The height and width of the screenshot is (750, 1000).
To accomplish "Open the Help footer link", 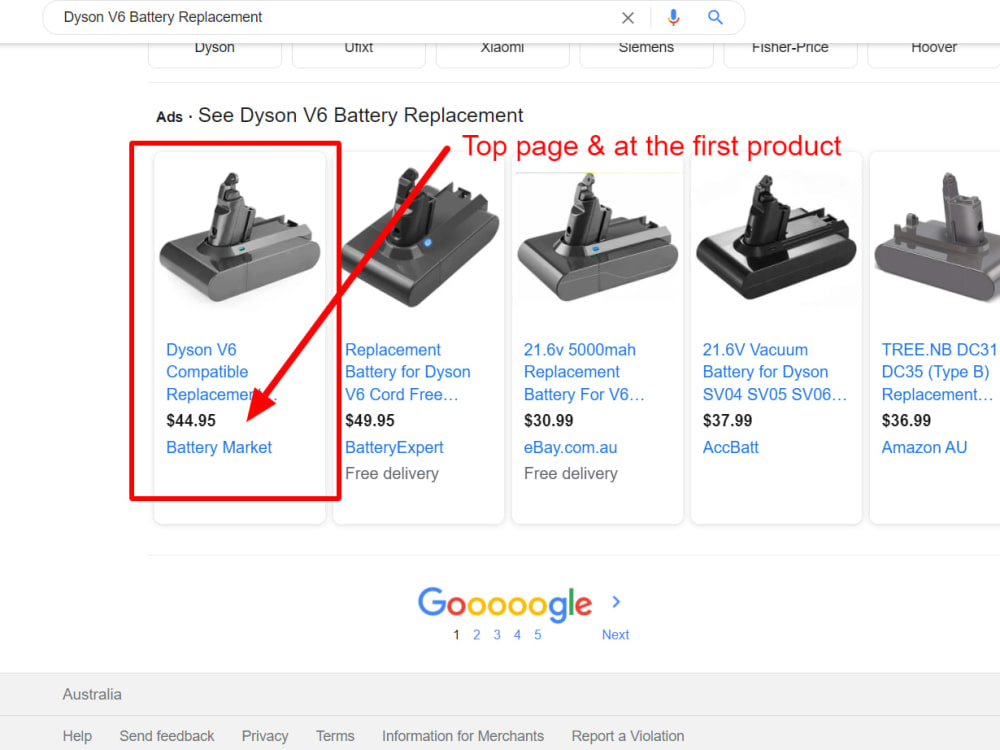I will (x=77, y=736).
